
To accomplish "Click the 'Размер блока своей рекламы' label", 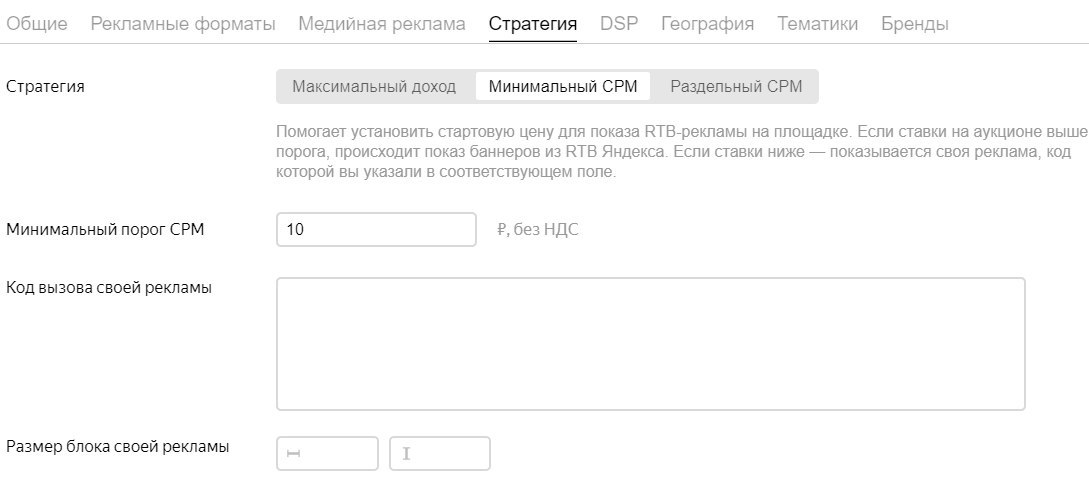I will coord(118,447).
